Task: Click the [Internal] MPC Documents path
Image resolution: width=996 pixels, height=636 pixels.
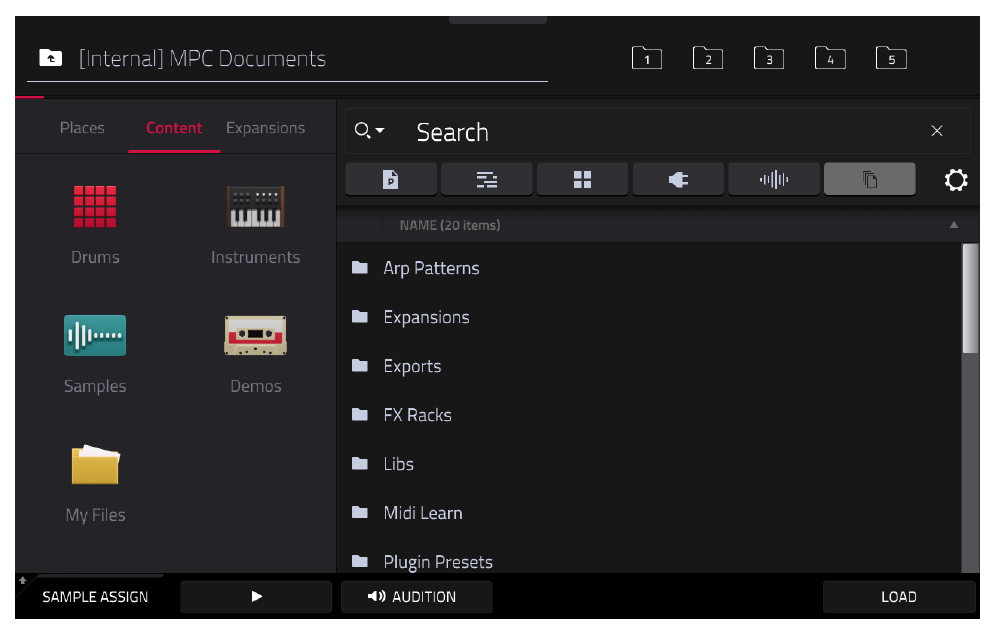Action: [202, 58]
